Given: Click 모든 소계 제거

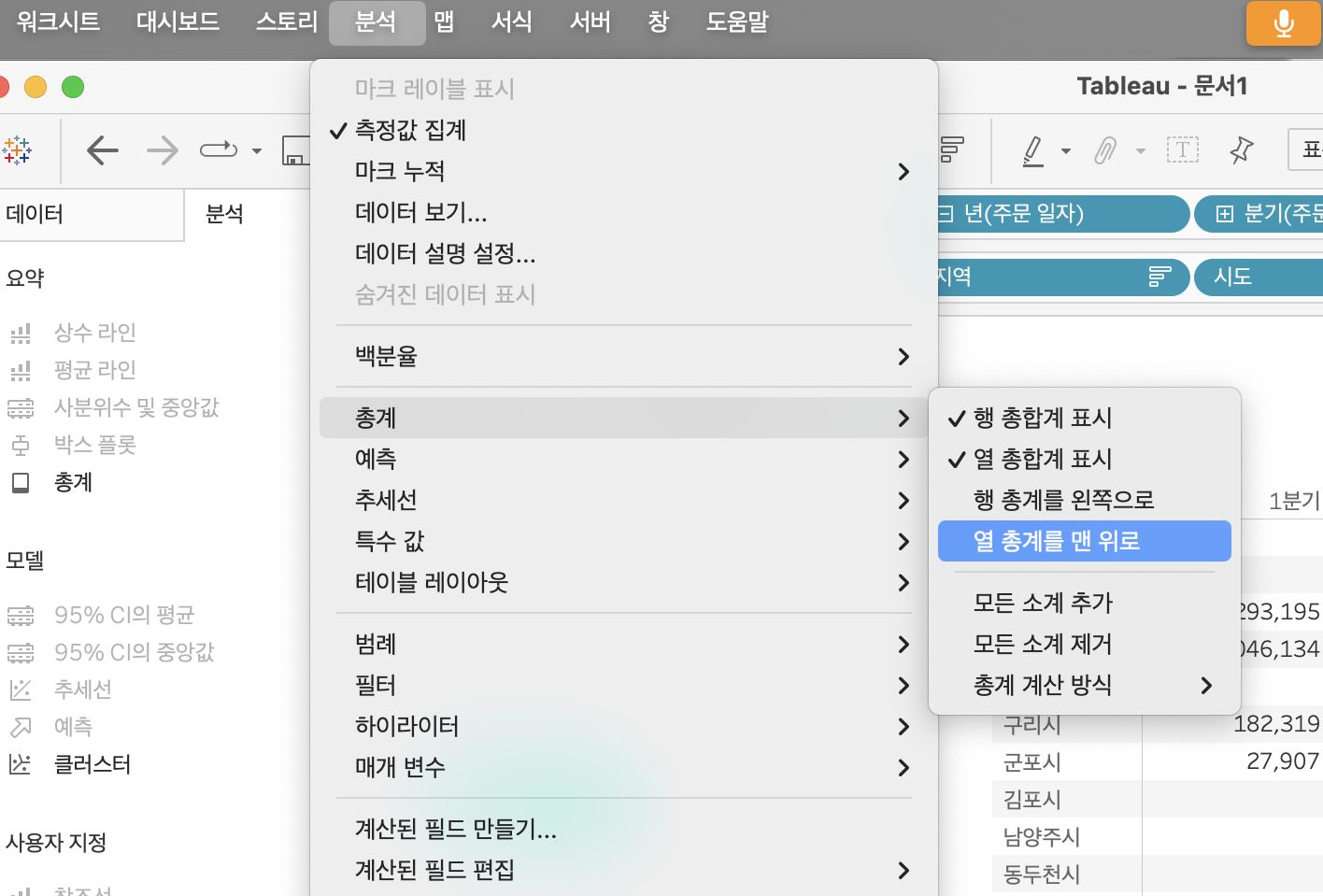Looking at the screenshot, I should click(1084, 644).
